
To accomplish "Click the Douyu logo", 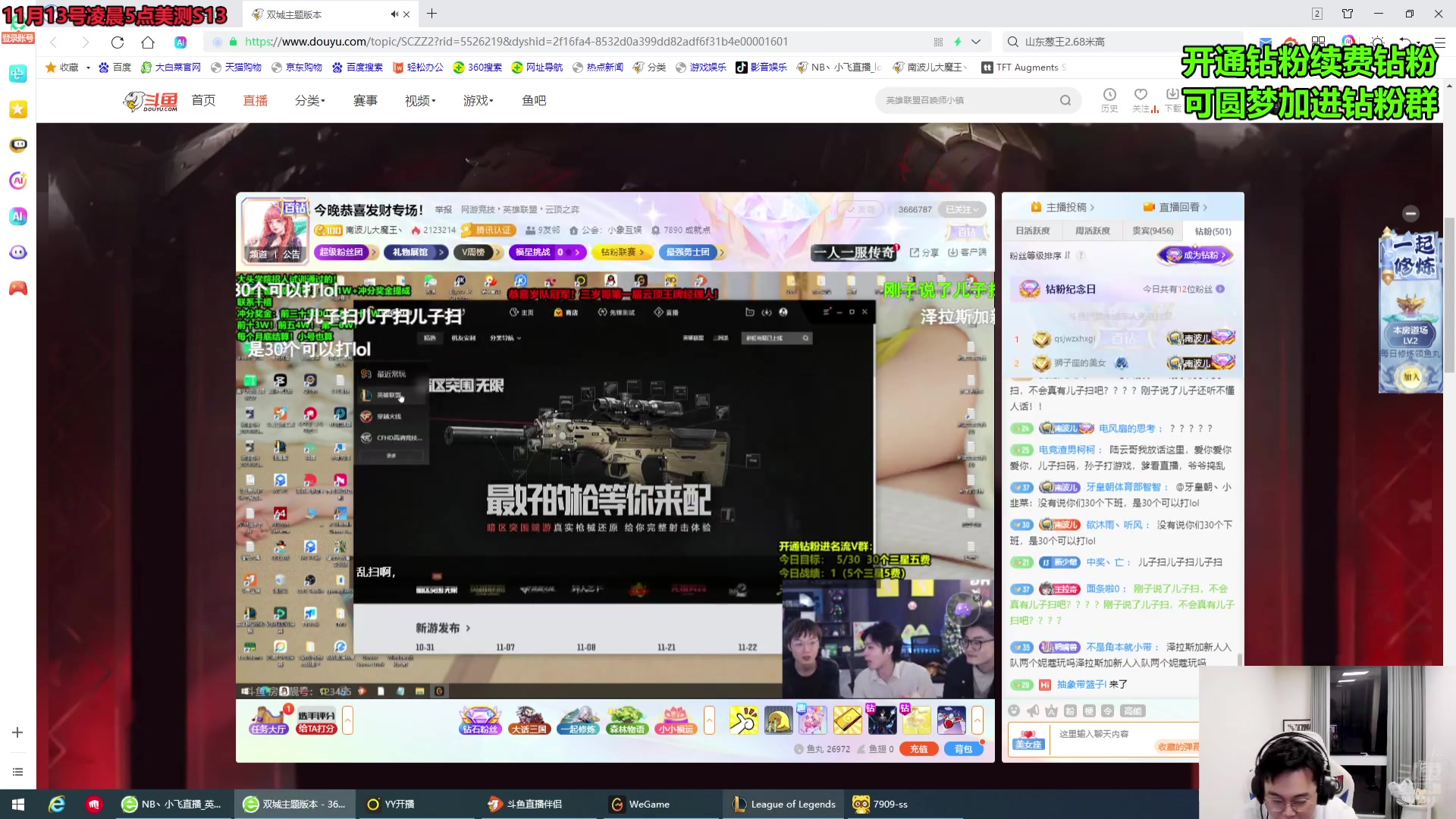I will 151,101.
